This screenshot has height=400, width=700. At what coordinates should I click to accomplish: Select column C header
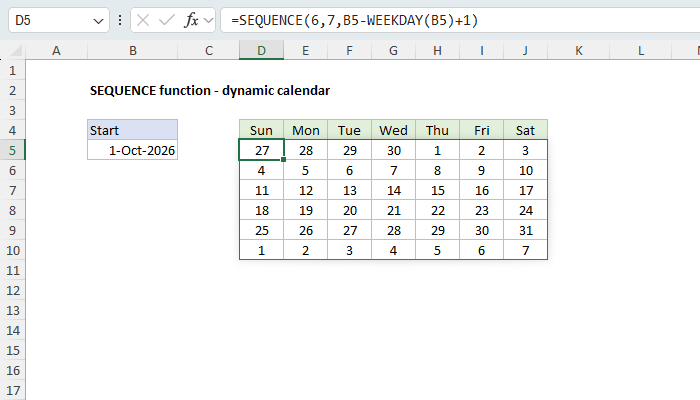click(x=208, y=50)
